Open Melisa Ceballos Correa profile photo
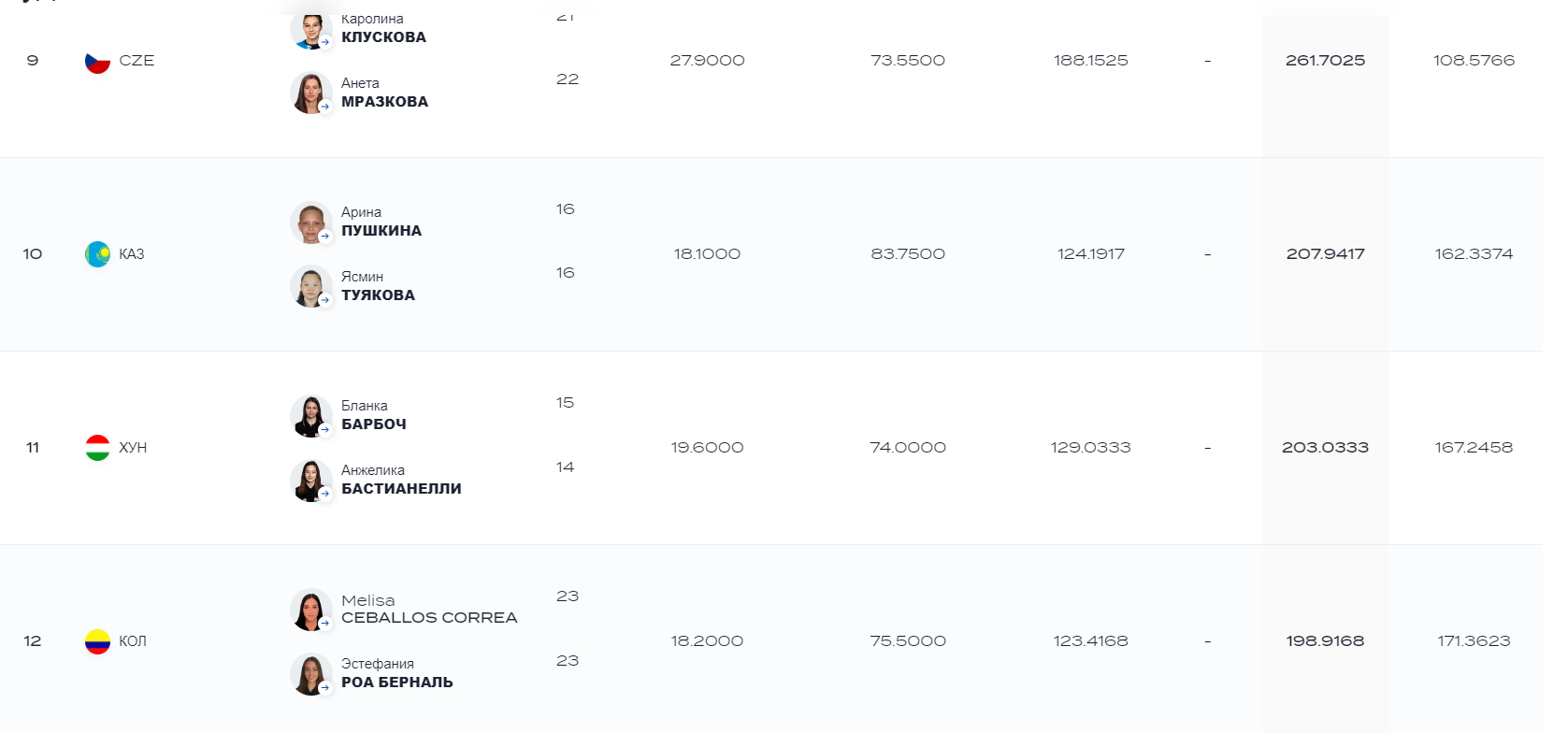The image size is (1568, 733). (310, 610)
